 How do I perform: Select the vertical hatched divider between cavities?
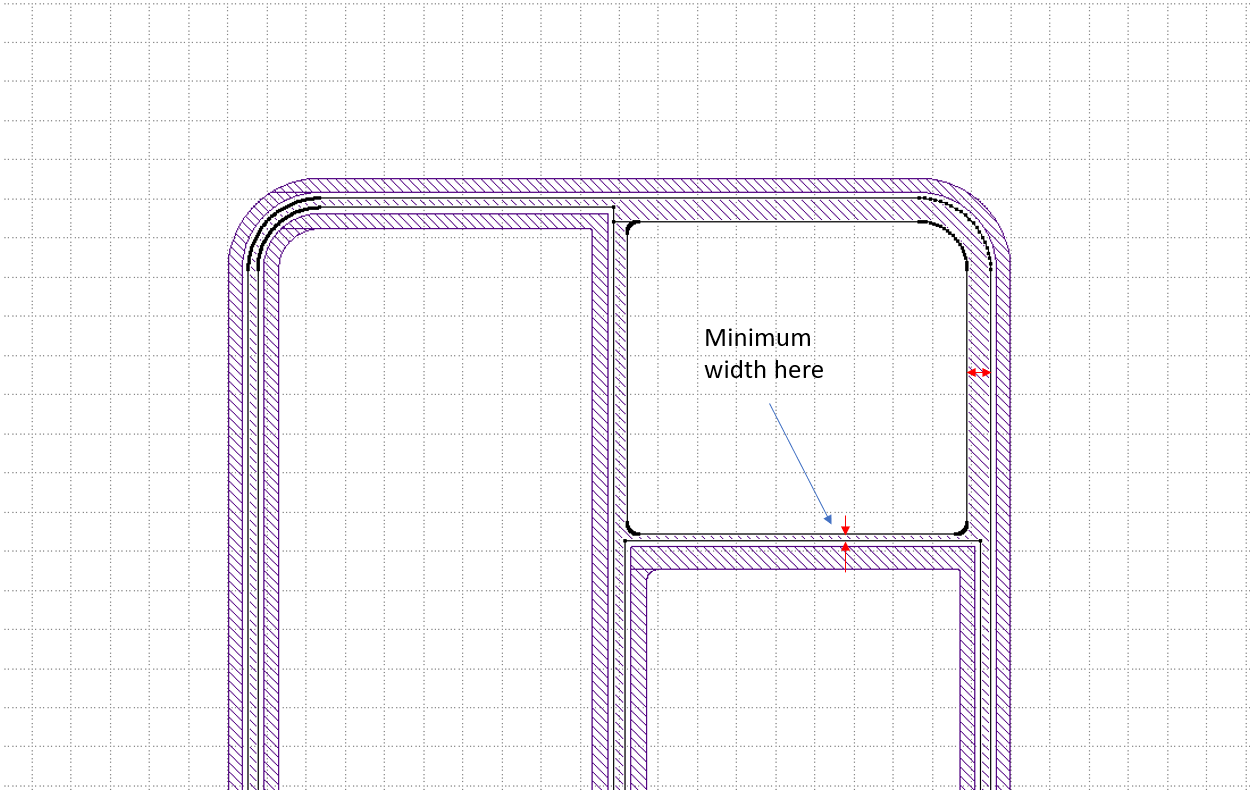600,500
